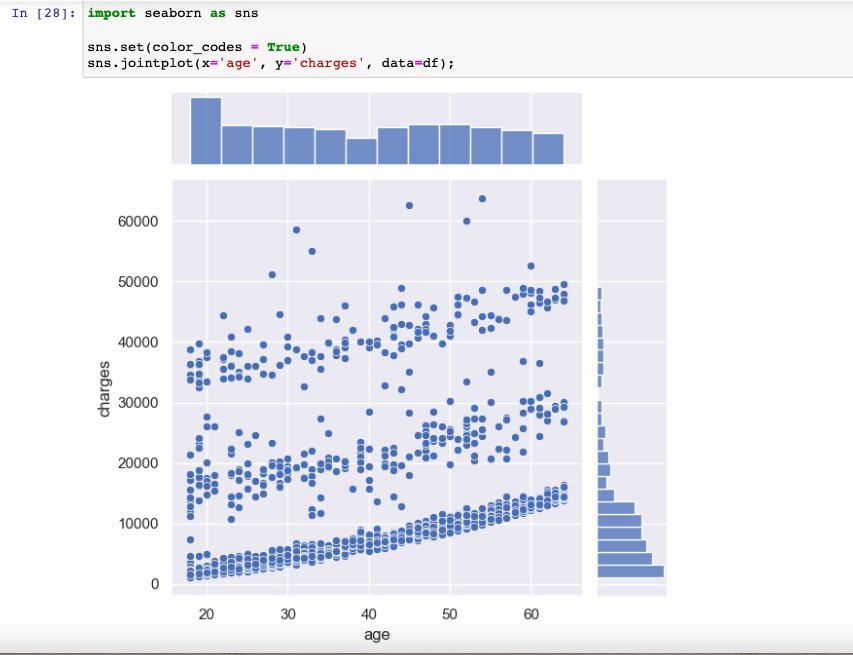
Task: Click the 0 y-axis tick label
Action: [x=155, y=584]
